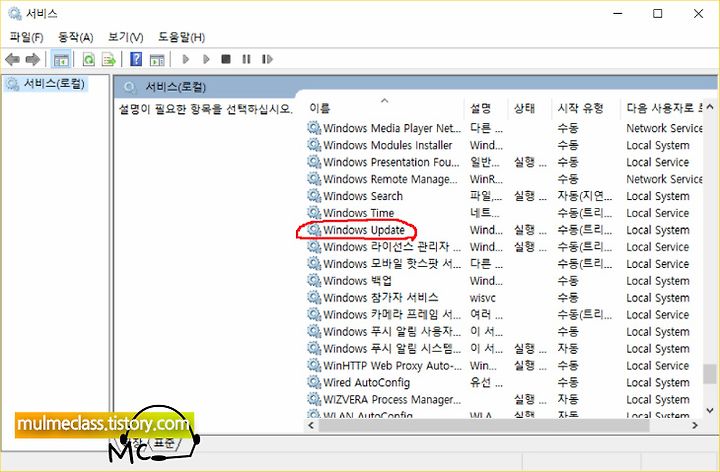Click the Refresh toolbar icon
The width and height of the screenshot is (720, 472).
click(89, 59)
